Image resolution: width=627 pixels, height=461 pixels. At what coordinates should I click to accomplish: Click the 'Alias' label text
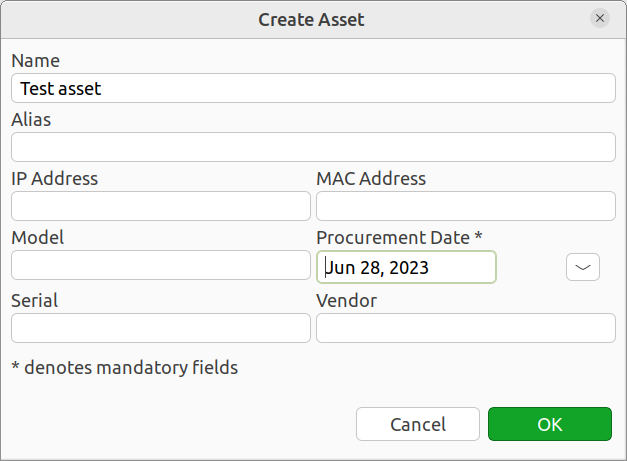click(x=31, y=120)
